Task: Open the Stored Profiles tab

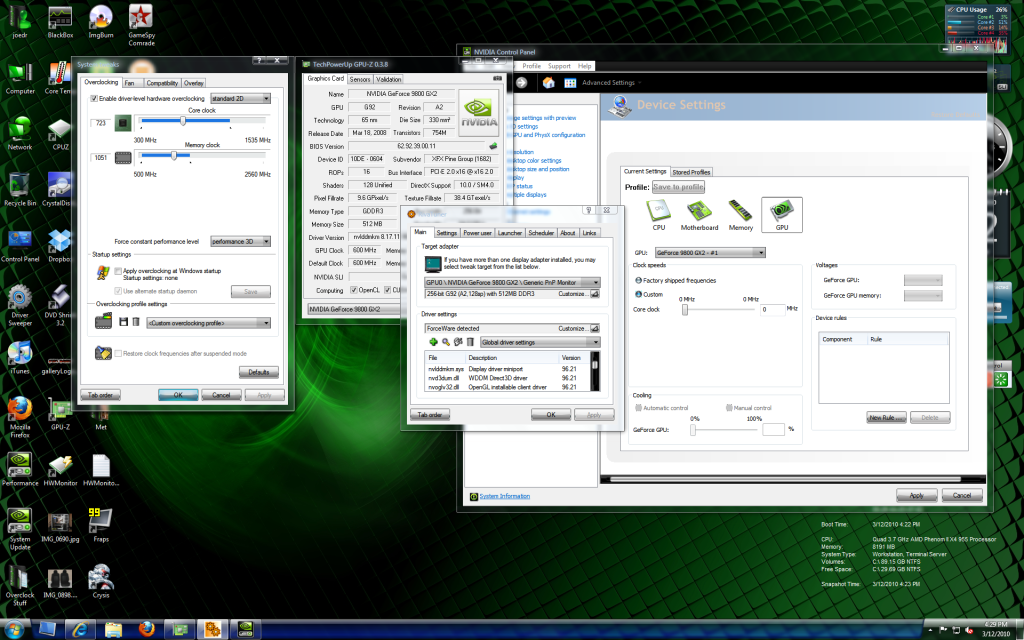Action: (691, 172)
